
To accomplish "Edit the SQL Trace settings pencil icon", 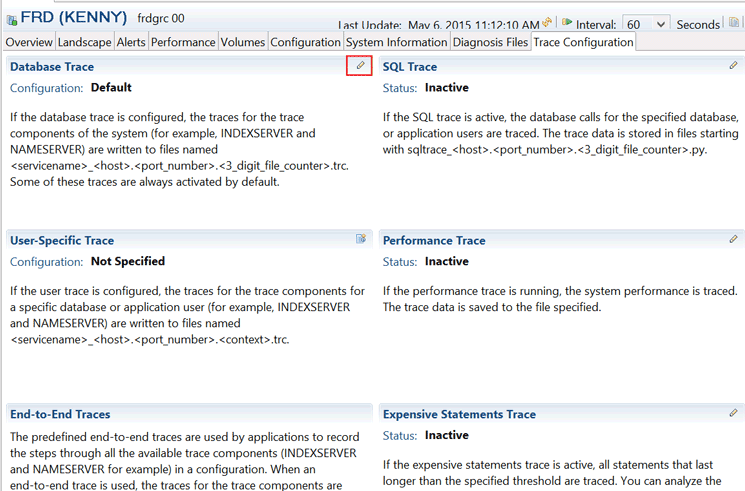I will point(733,65).
